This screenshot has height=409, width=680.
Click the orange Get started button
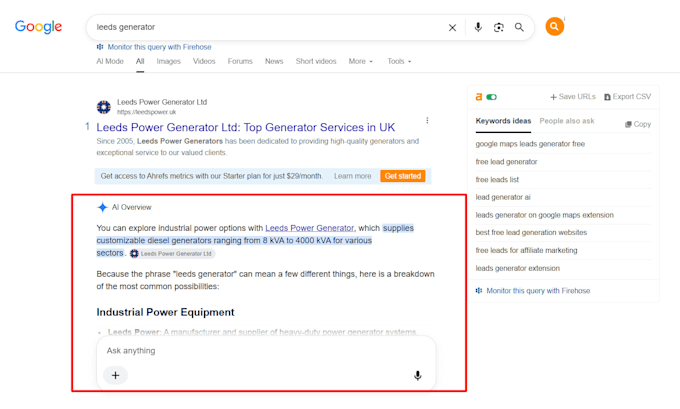point(403,176)
